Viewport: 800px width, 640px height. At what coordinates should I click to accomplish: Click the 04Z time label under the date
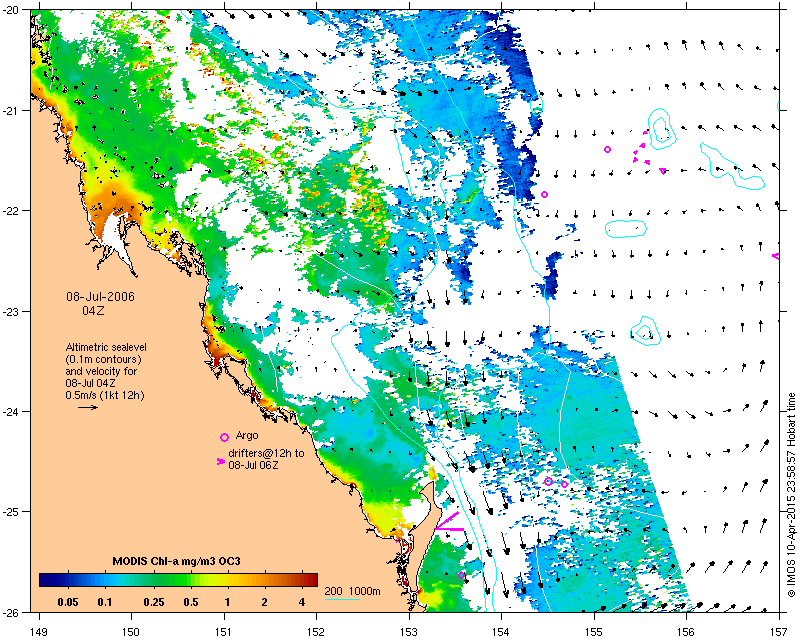[x=93, y=310]
